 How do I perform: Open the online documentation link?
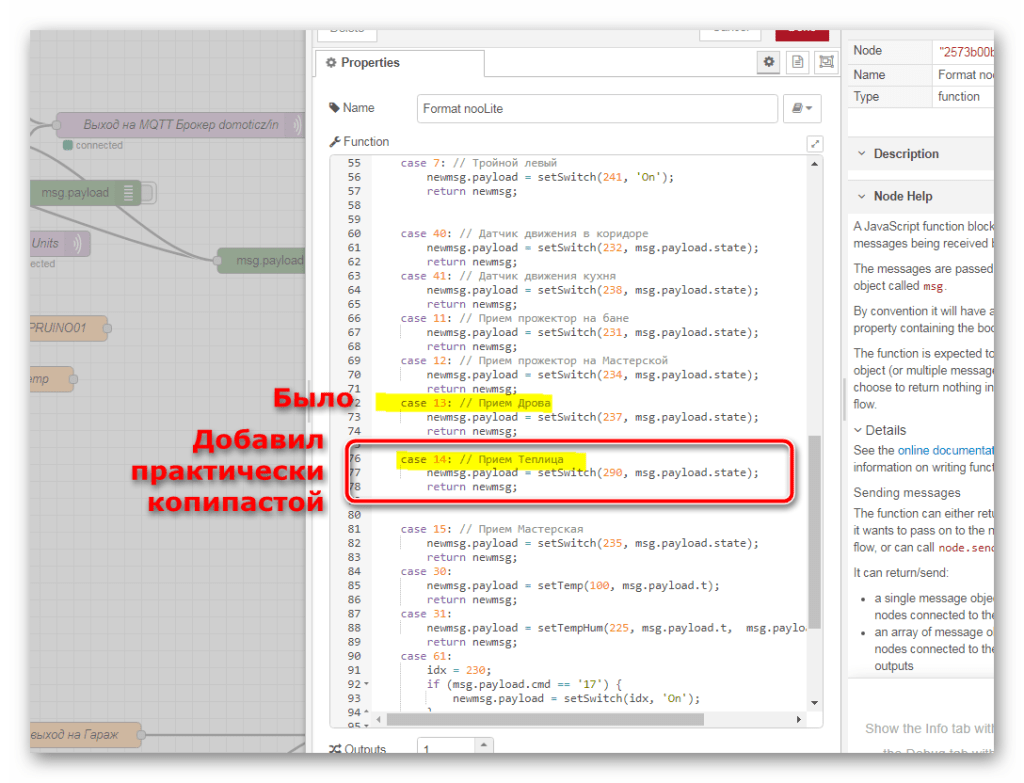click(945, 451)
